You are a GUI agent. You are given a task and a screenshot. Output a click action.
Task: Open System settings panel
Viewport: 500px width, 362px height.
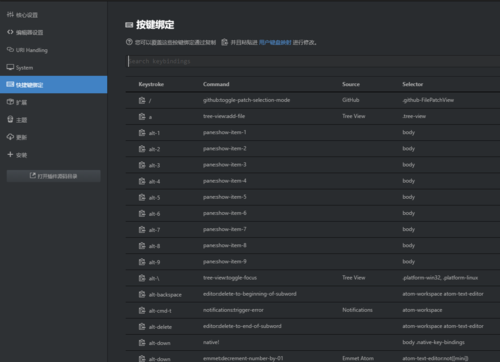click(x=53, y=67)
